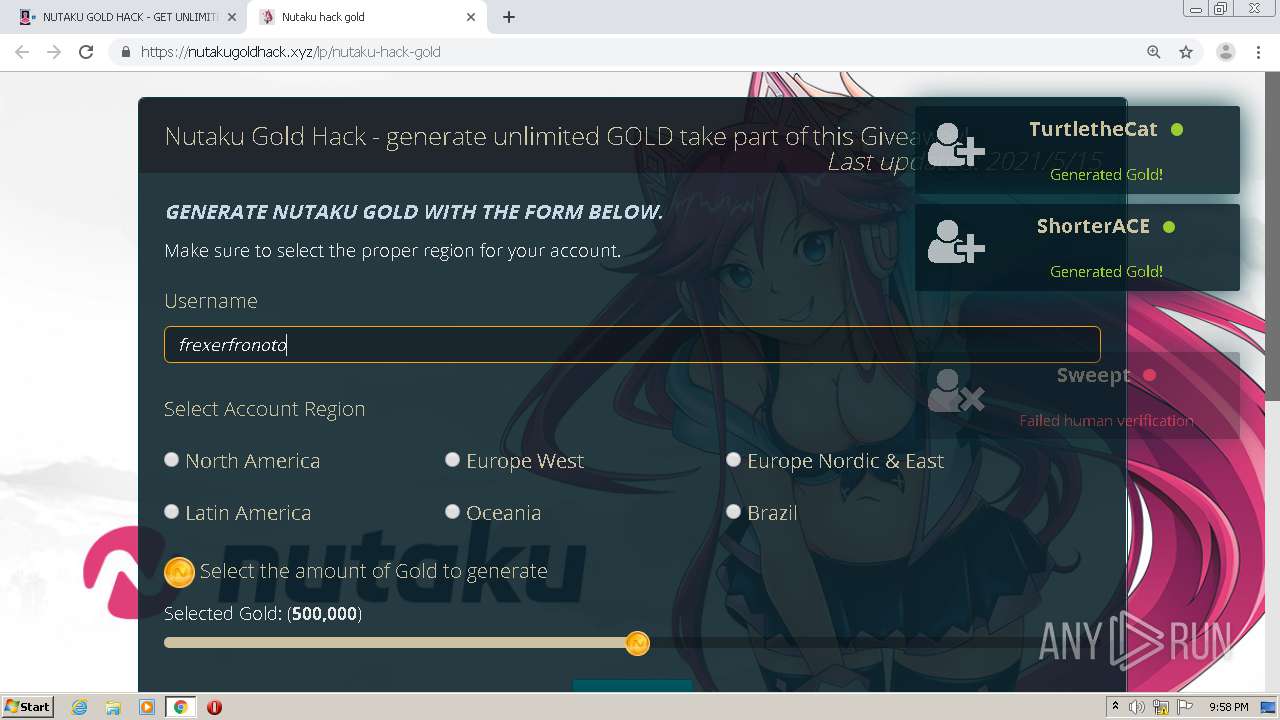This screenshot has height=720, width=1280.
Task: Click the ShorterACE add-user icon
Action: pyautogui.click(x=956, y=242)
